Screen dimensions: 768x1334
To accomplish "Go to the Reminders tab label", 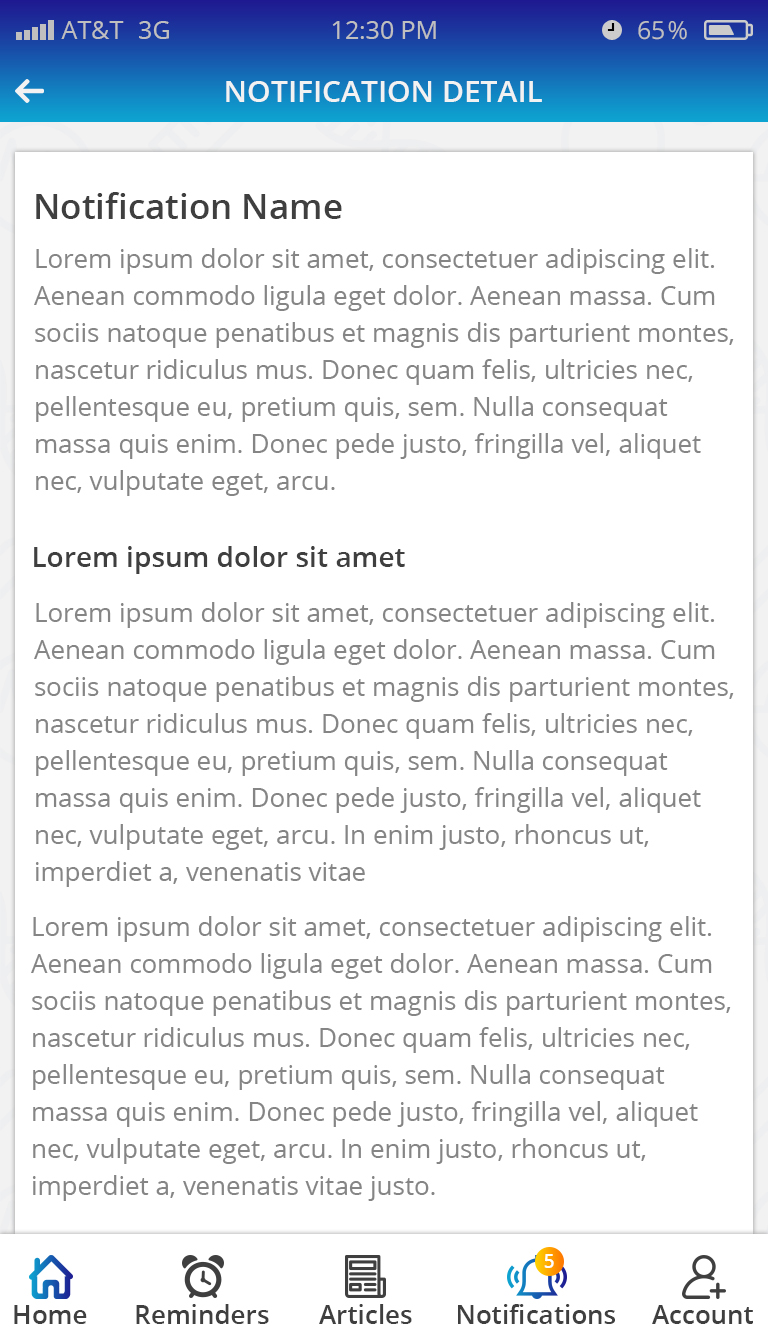I will pos(202,1314).
